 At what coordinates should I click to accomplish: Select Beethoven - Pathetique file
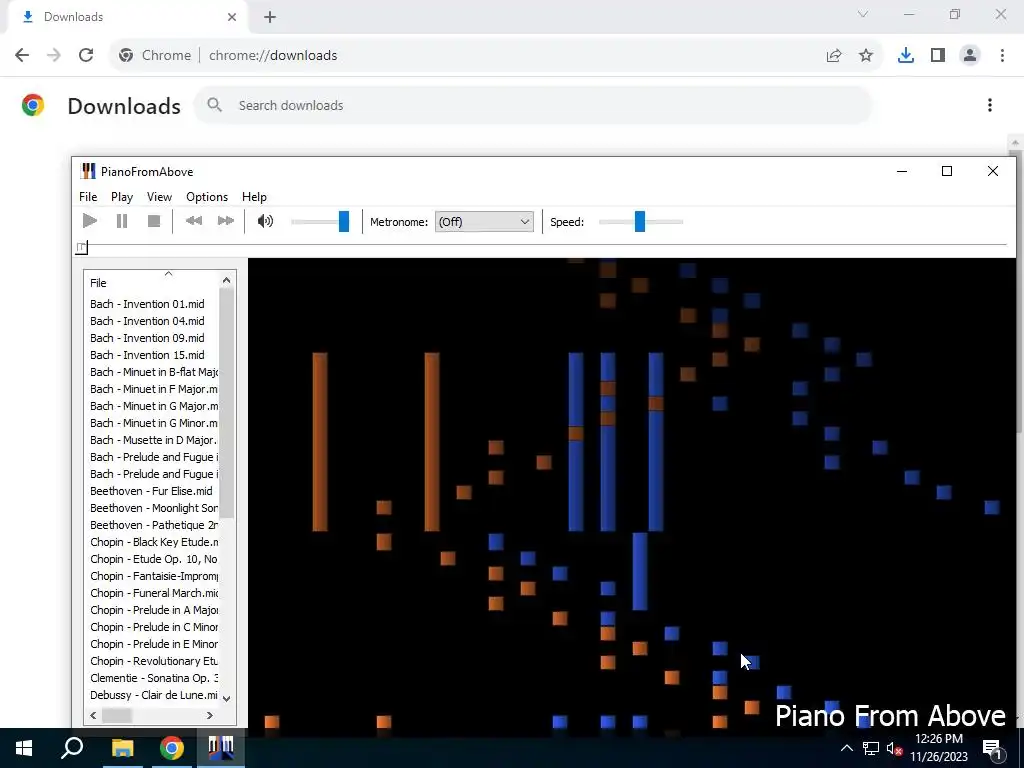click(152, 524)
